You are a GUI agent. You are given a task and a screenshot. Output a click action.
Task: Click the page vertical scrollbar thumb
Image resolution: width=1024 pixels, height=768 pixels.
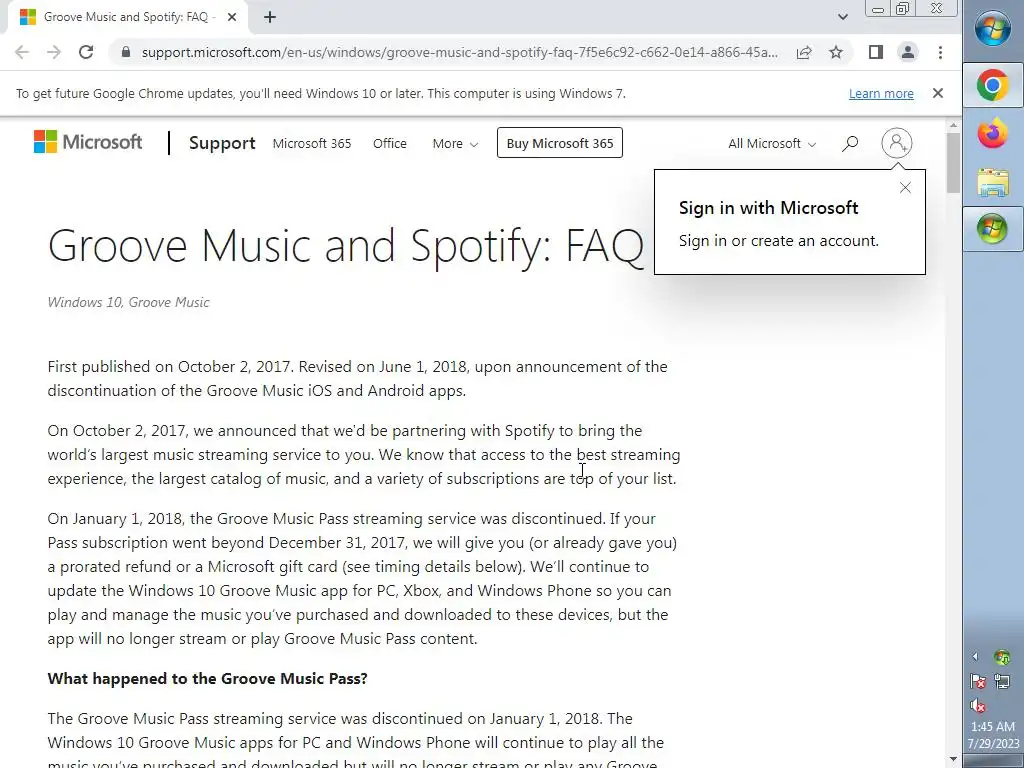pyautogui.click(x=953, y=163)
